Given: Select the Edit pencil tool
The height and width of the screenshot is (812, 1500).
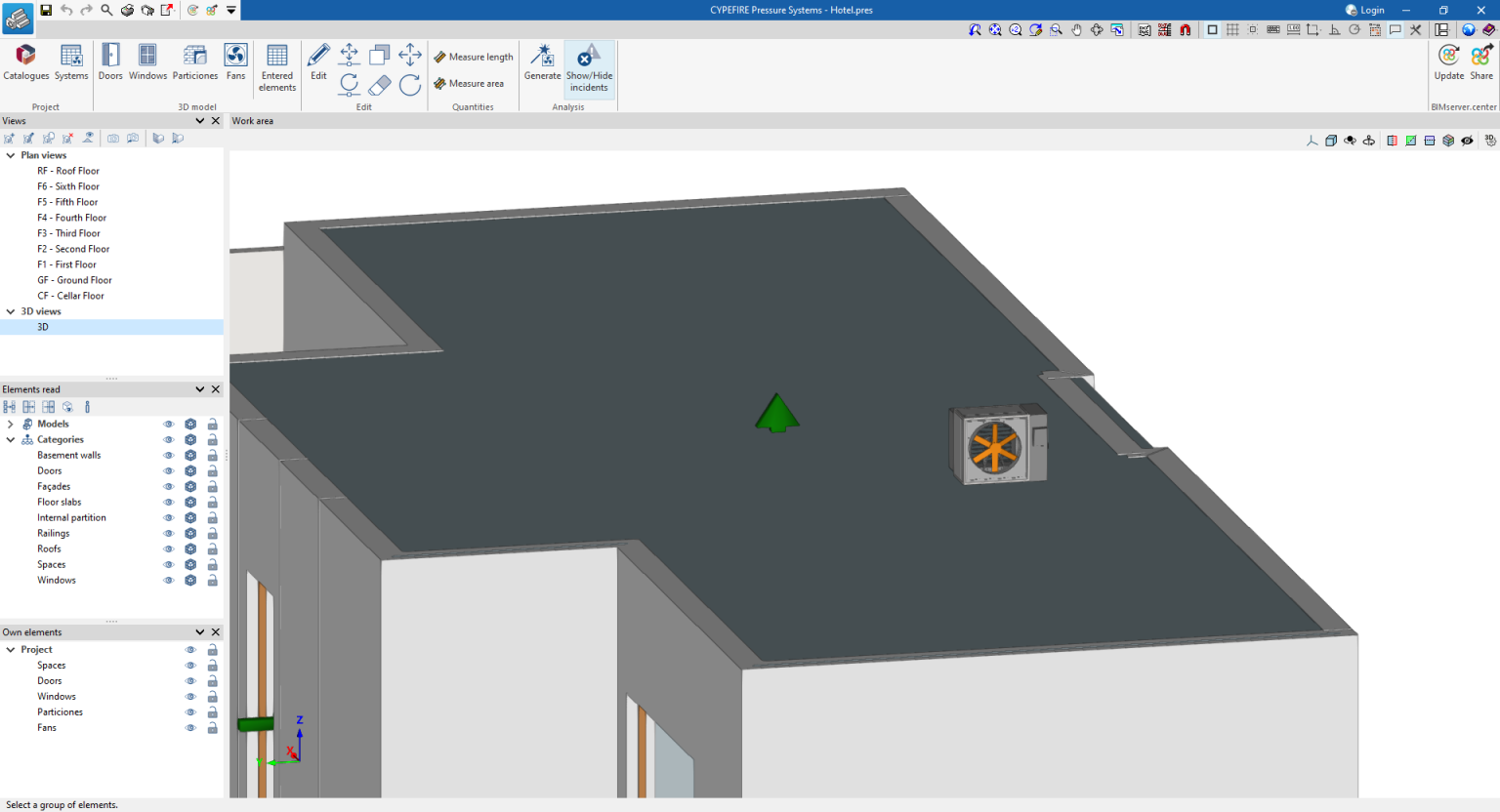Looking at the screenshot, I should [x=318, y=61].
